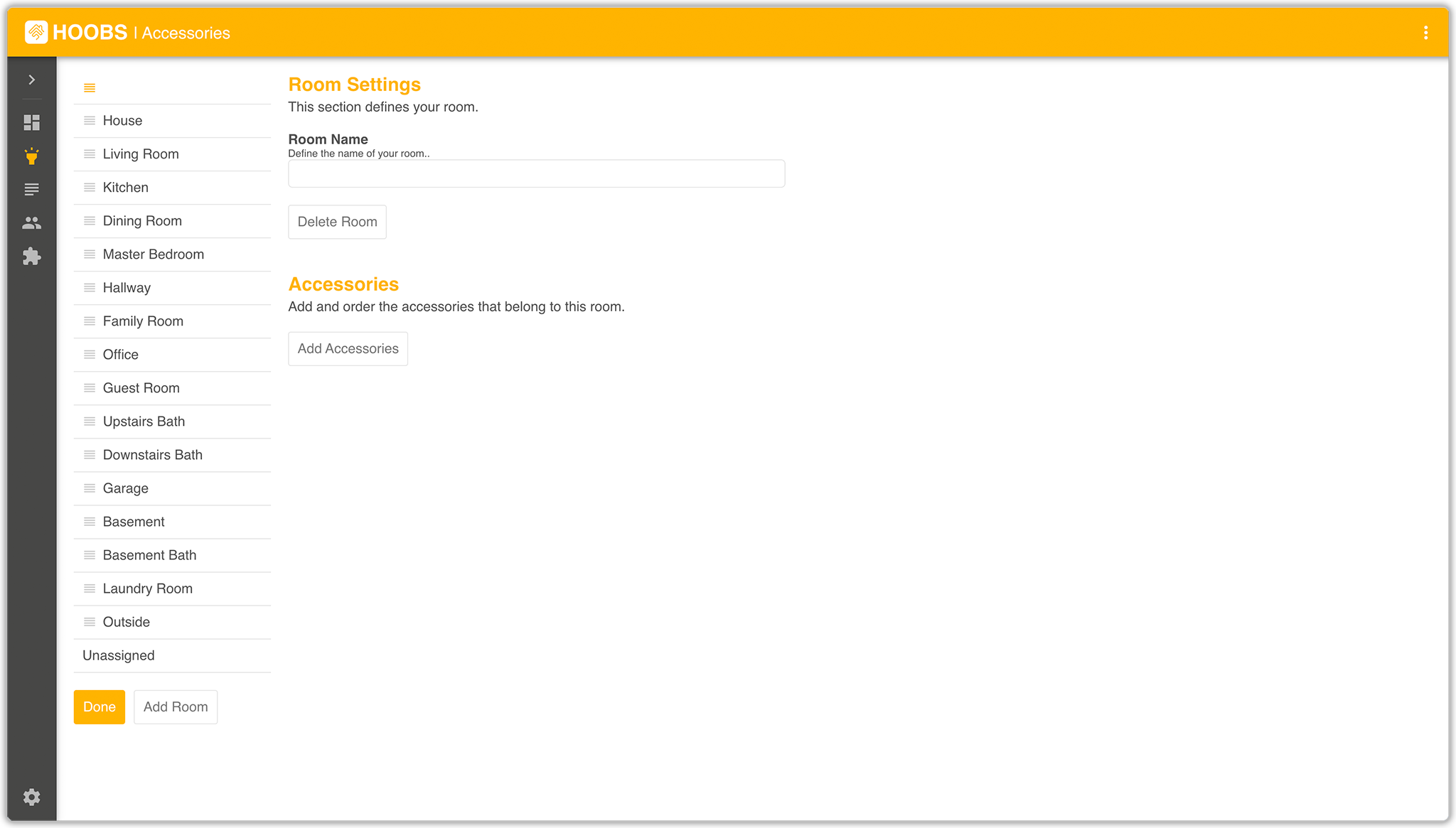Image resolution: width=1456 pixels, height=828 pixels.
Task: Select the Master Bedroom entry
Action: click(153, 254)
